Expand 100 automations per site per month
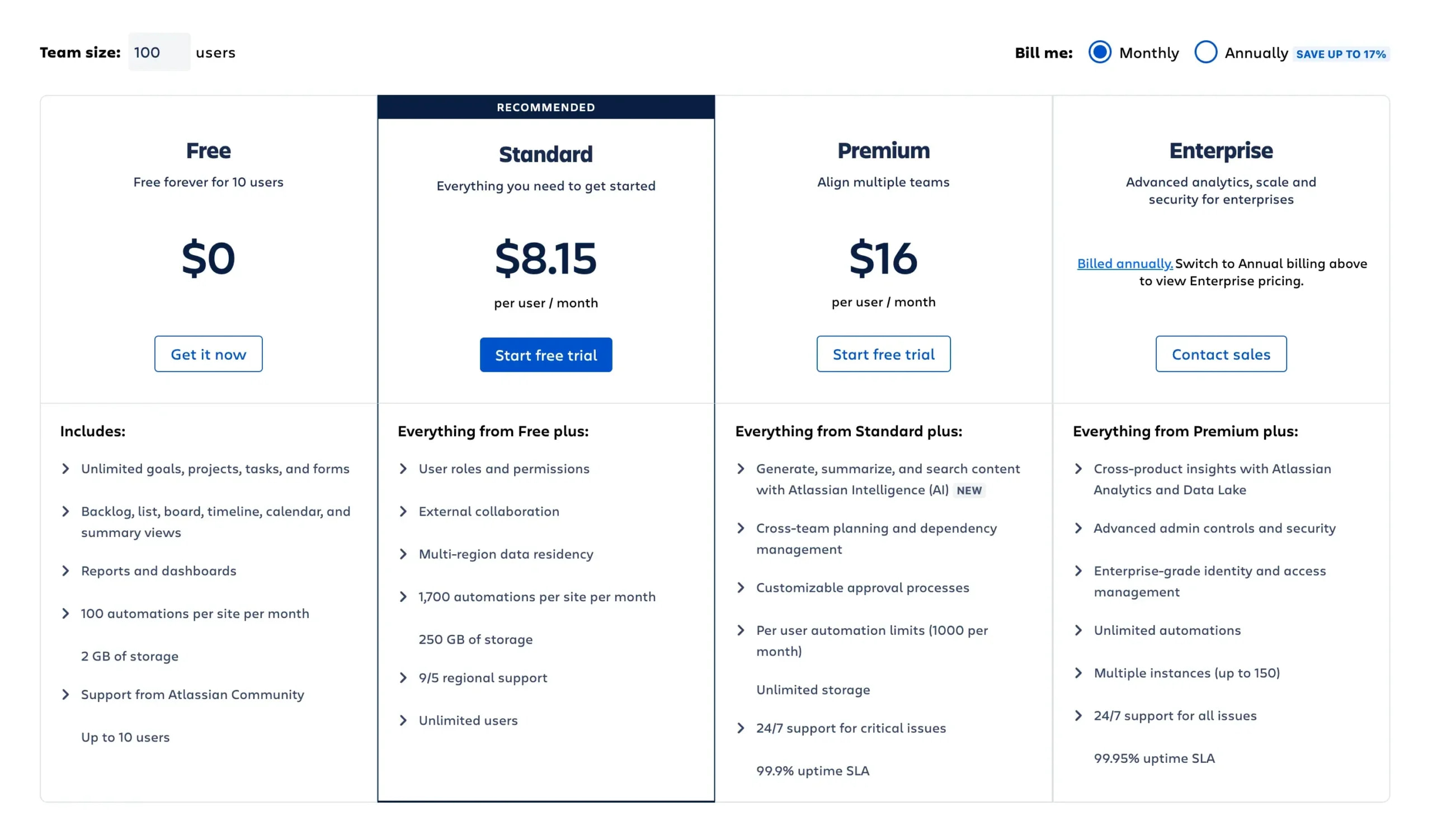1432x840 pixels. 66,614
